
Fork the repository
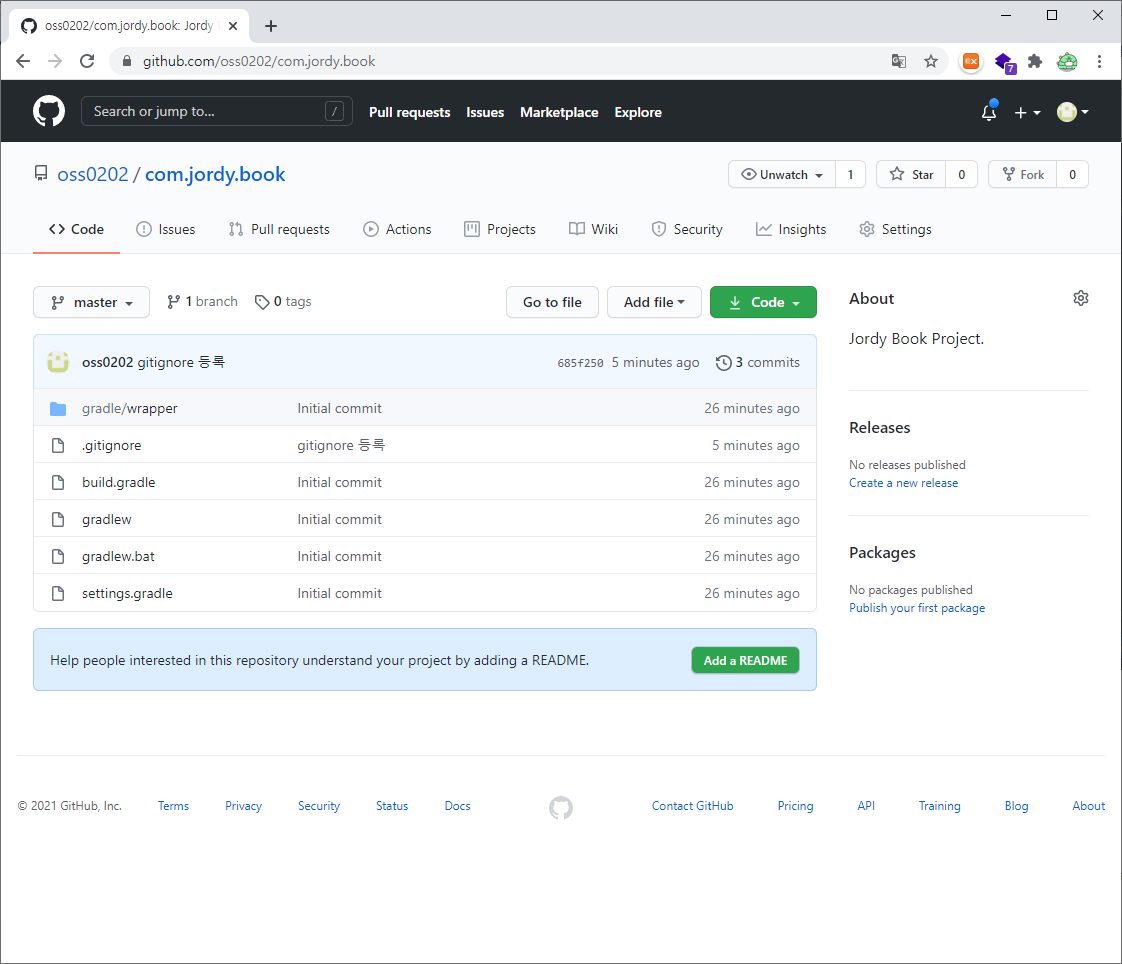coord(1023,175)
